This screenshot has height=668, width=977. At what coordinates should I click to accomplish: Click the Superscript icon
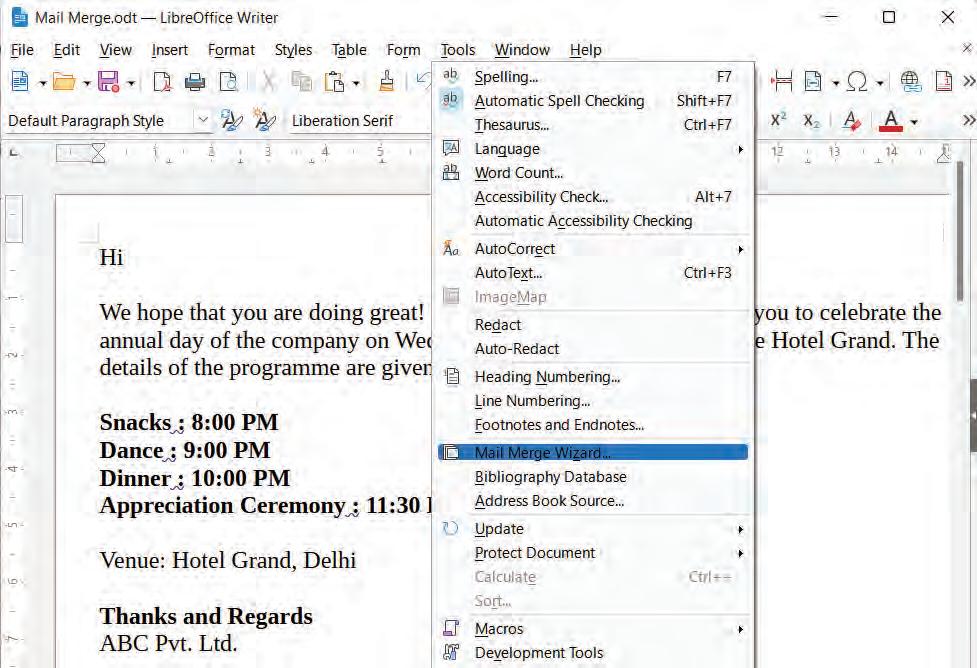(x=778, y=120)
